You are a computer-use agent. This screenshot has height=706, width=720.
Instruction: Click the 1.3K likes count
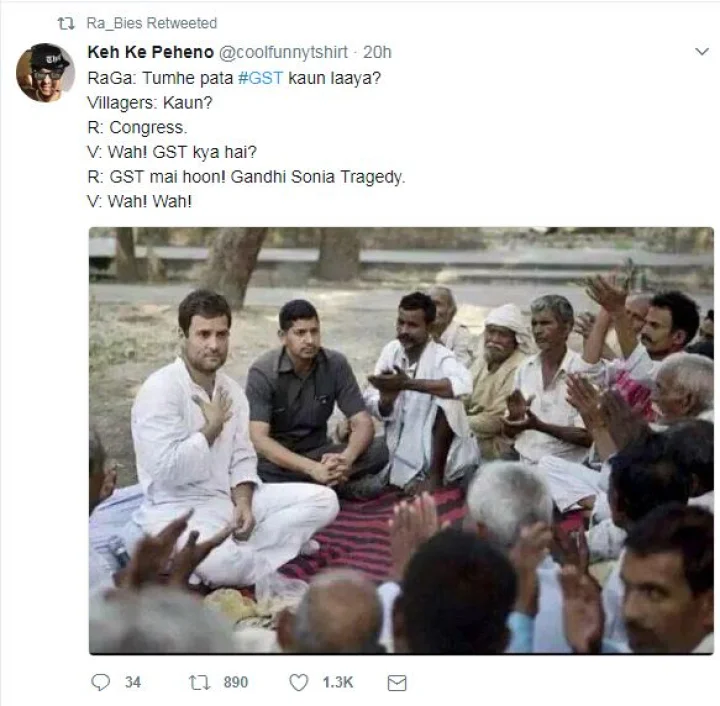click(x=337, y=683)
